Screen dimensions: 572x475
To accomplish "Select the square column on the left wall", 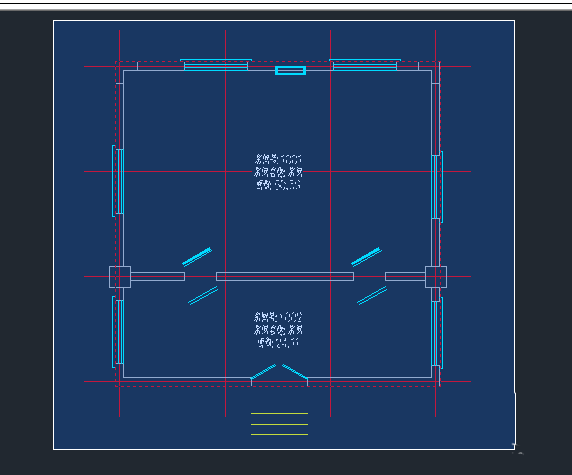I will 120,277.
